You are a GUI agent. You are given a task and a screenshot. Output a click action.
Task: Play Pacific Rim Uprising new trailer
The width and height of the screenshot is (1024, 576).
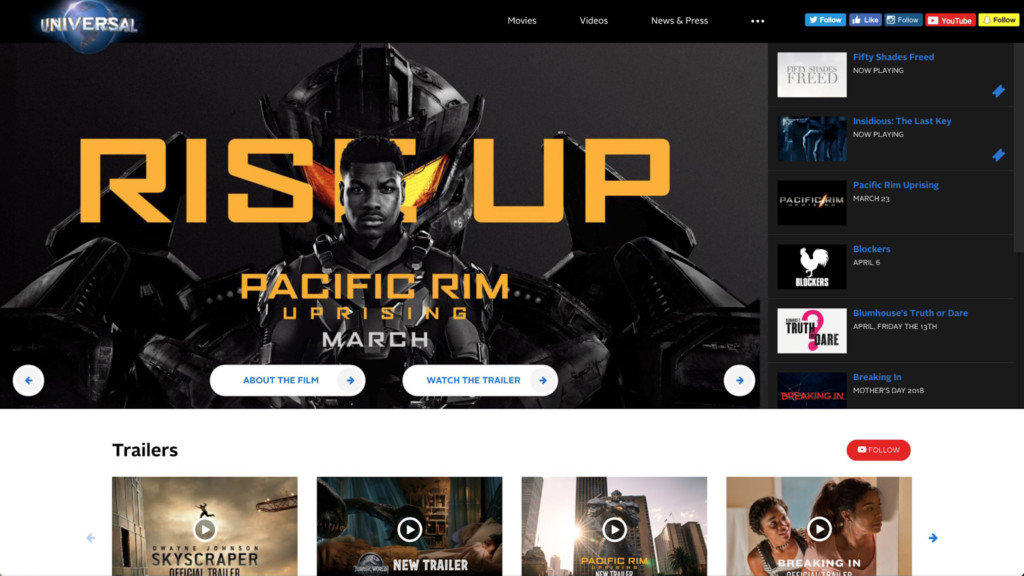(x=614, y=529)
